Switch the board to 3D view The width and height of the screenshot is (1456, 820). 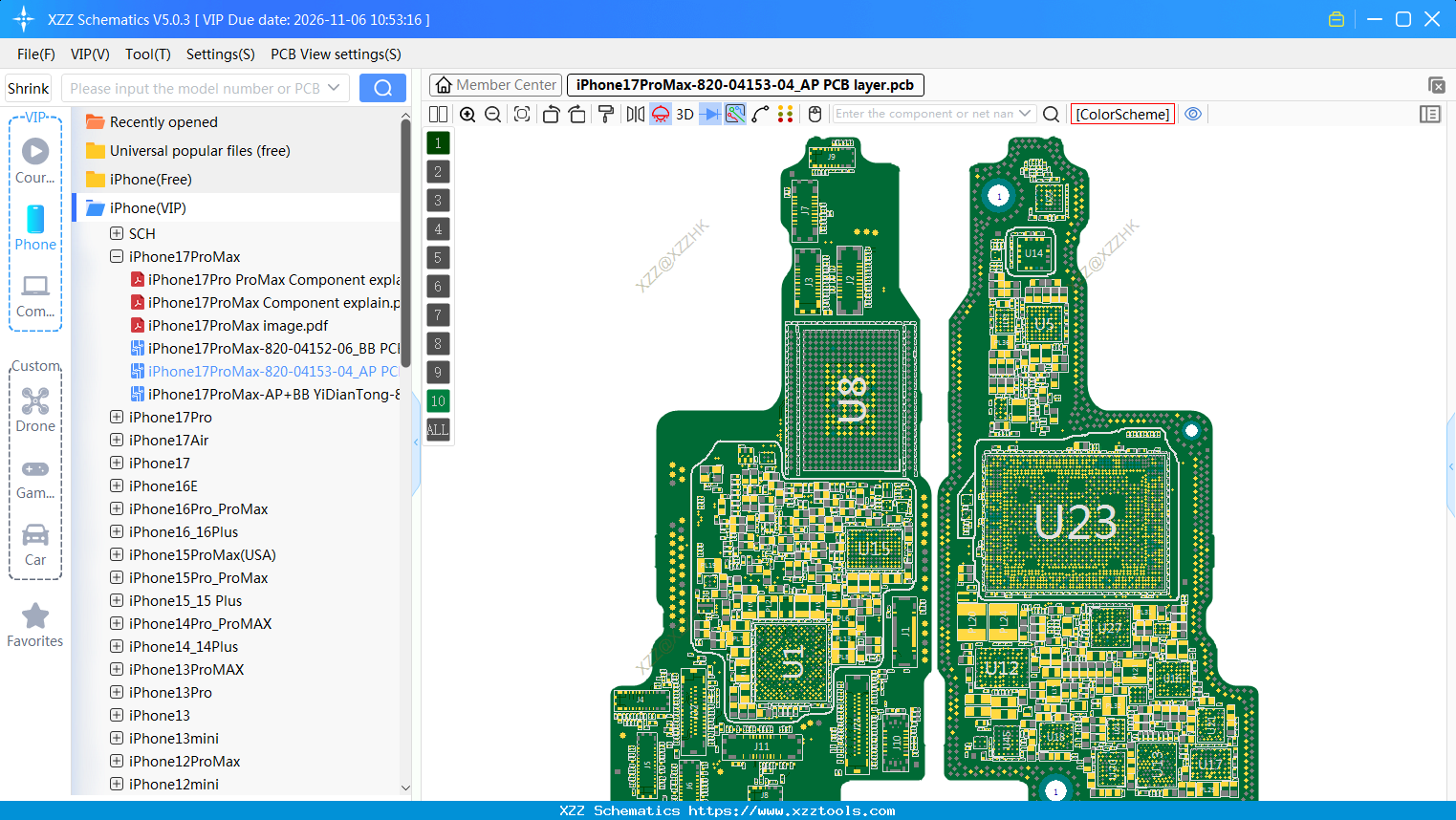tap(684, 114)
